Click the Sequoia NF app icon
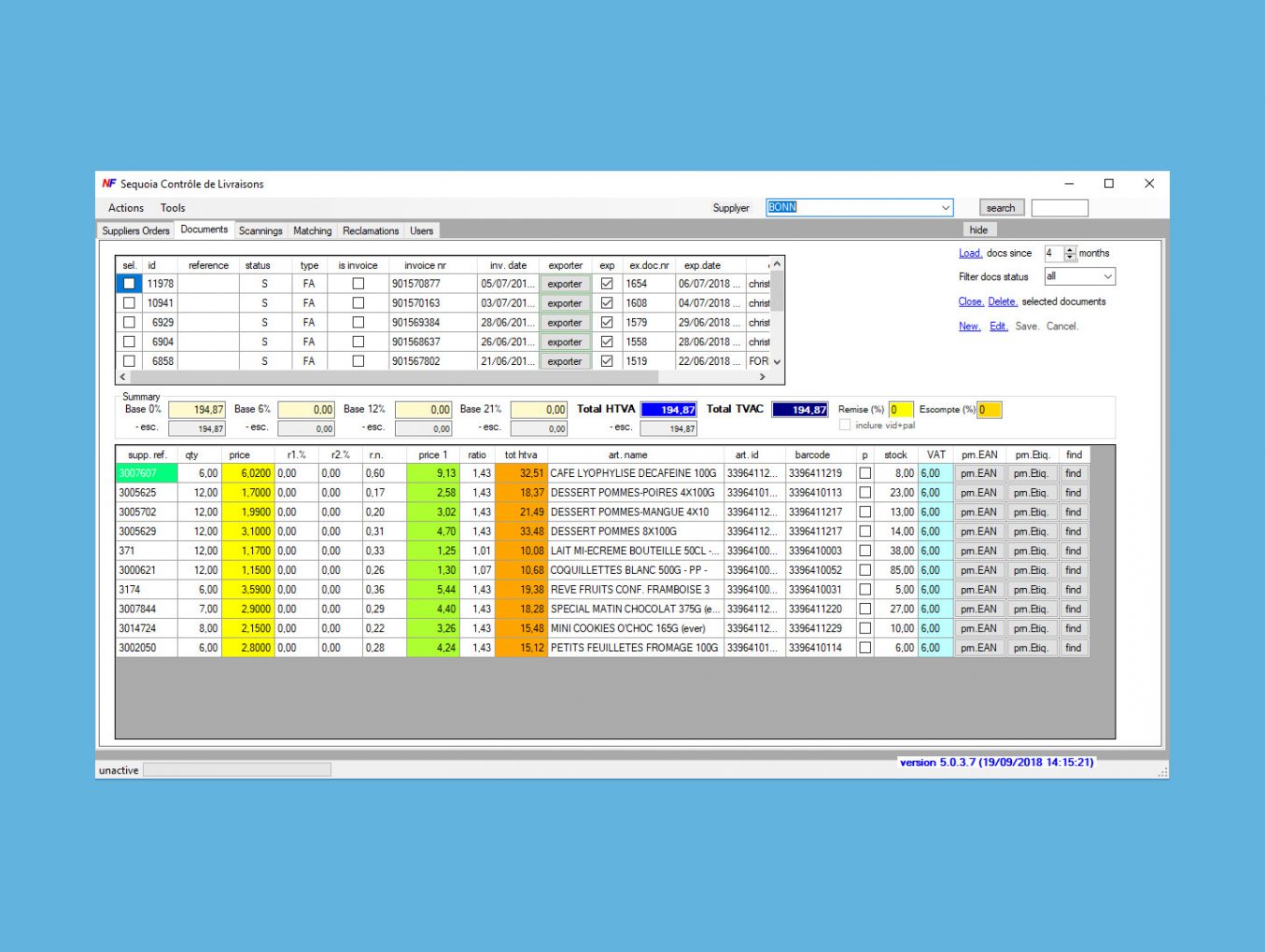Viewport: 1265px width, 952px height. pyautogui.click(x=109, y=184)
